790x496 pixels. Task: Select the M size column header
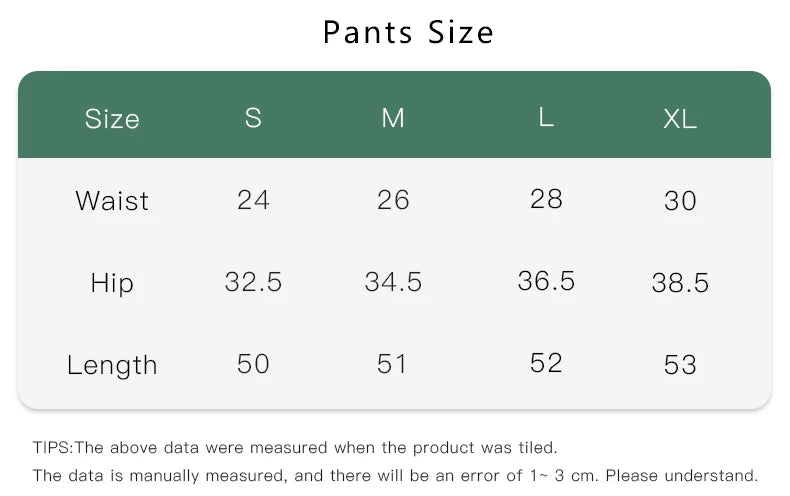pos(393,118)
